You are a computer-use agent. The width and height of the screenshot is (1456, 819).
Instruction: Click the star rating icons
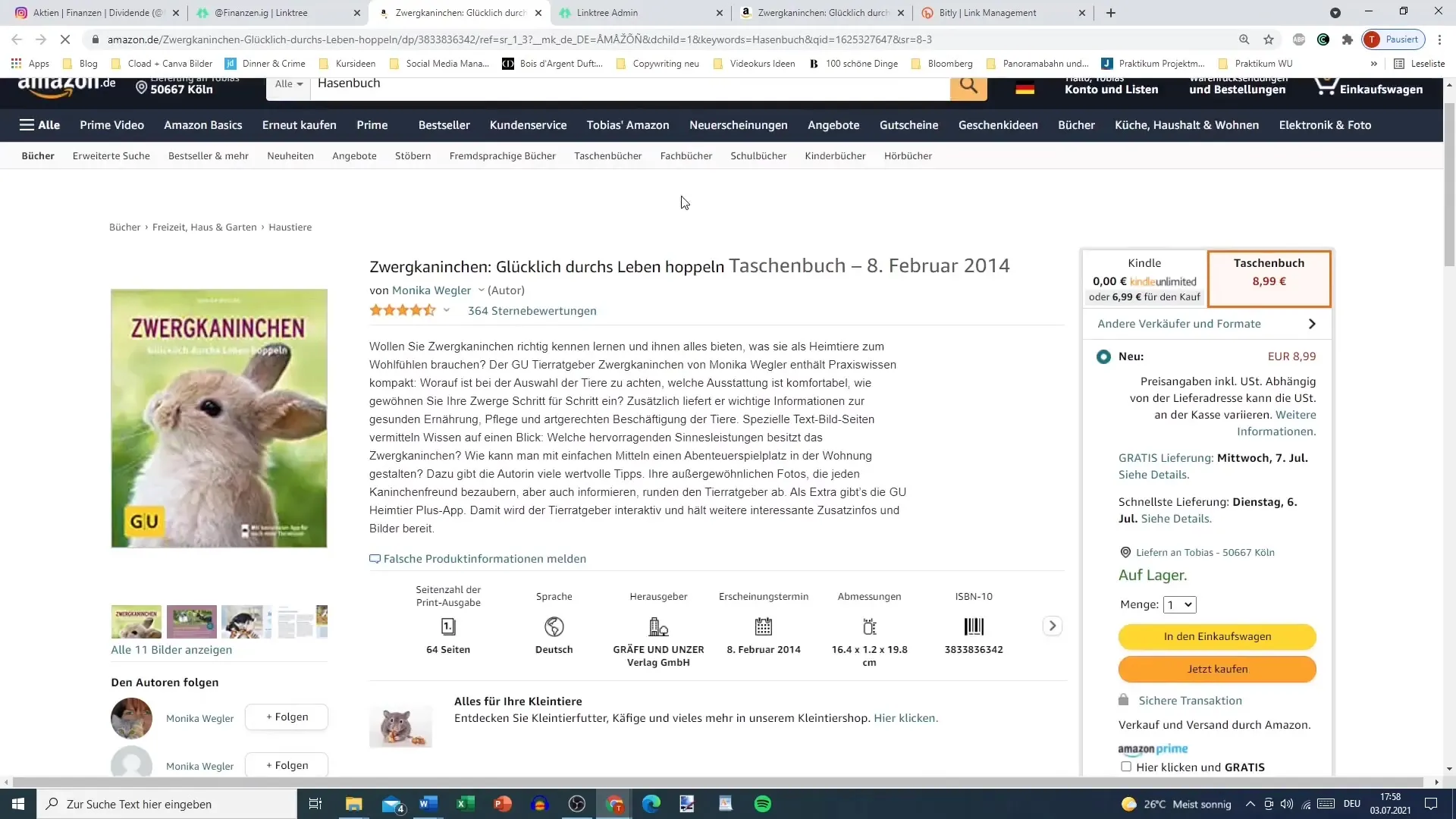pyautogui.click(x=403, y=310)
